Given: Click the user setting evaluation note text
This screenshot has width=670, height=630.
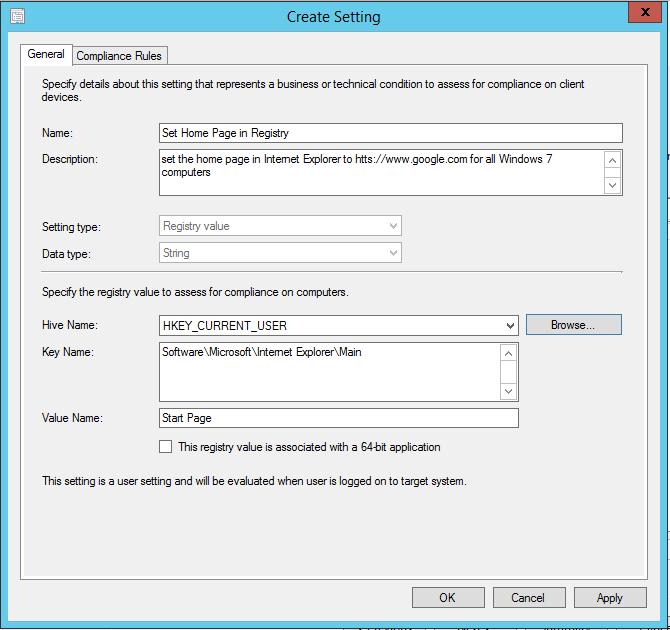Looking at the screenshot, I should point(254,481).
